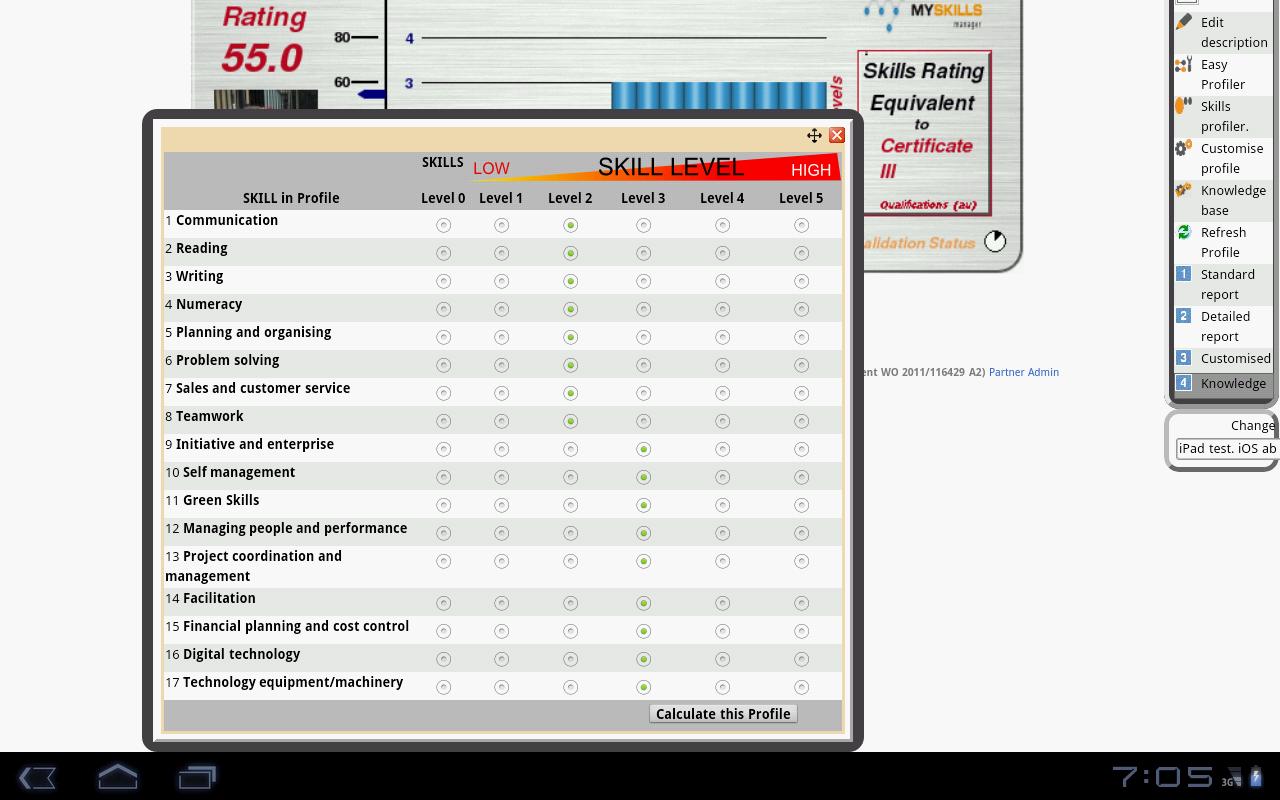Click the Skills Rating Equivalent certificate box

tap(924, 133)
